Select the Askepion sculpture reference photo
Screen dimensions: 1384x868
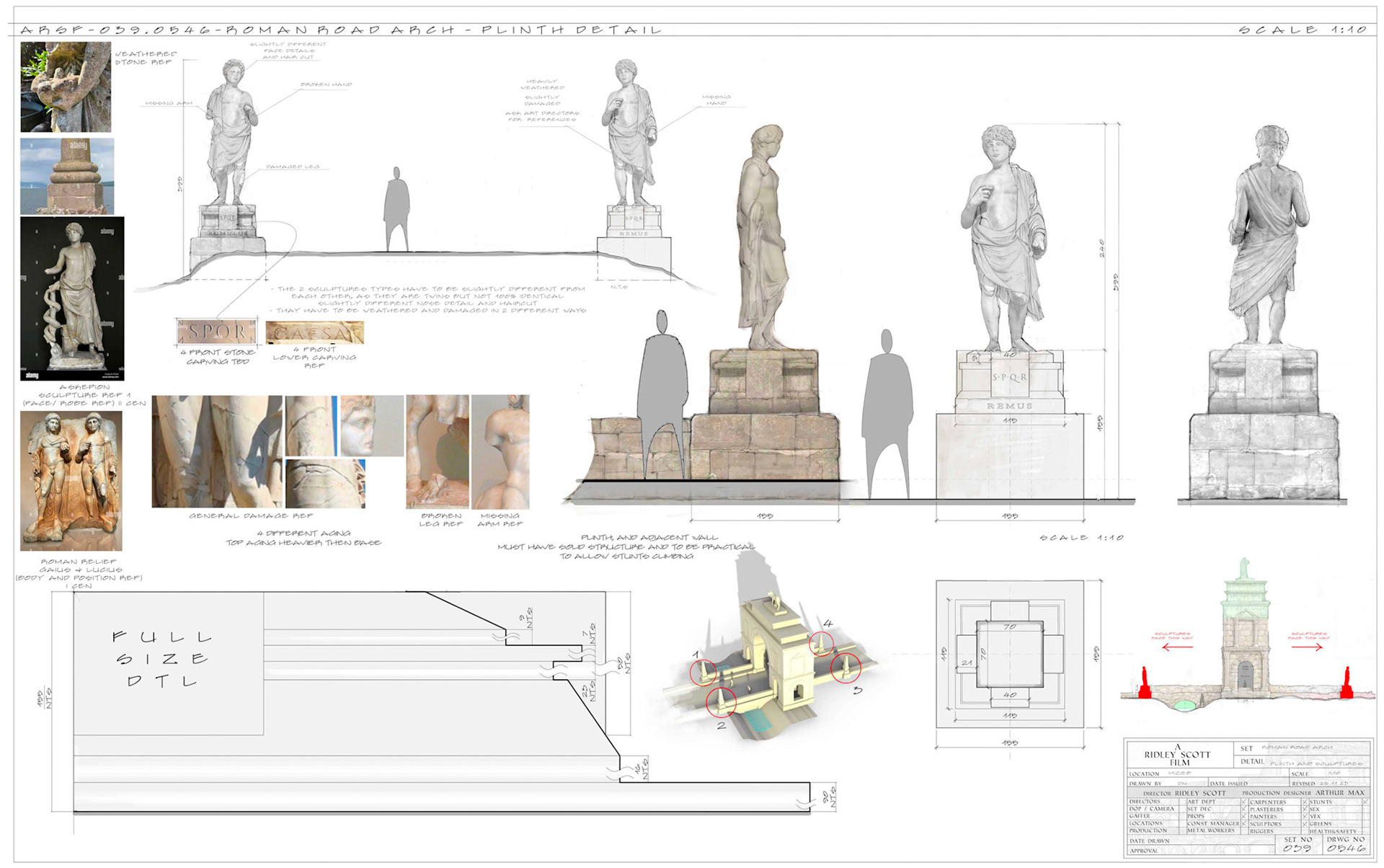72,298
